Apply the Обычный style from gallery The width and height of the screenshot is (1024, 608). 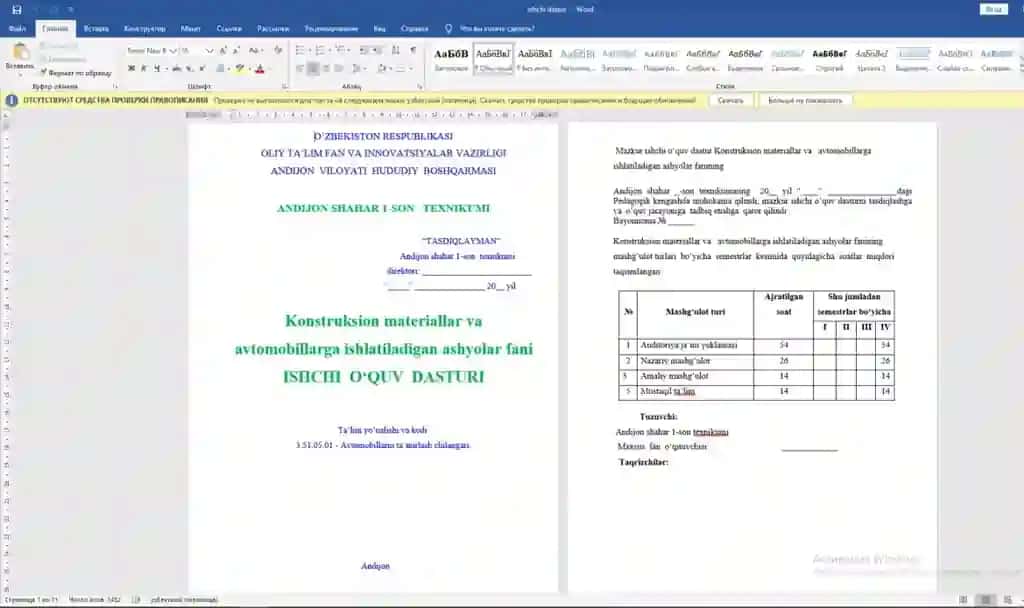(x=493, y=59)
